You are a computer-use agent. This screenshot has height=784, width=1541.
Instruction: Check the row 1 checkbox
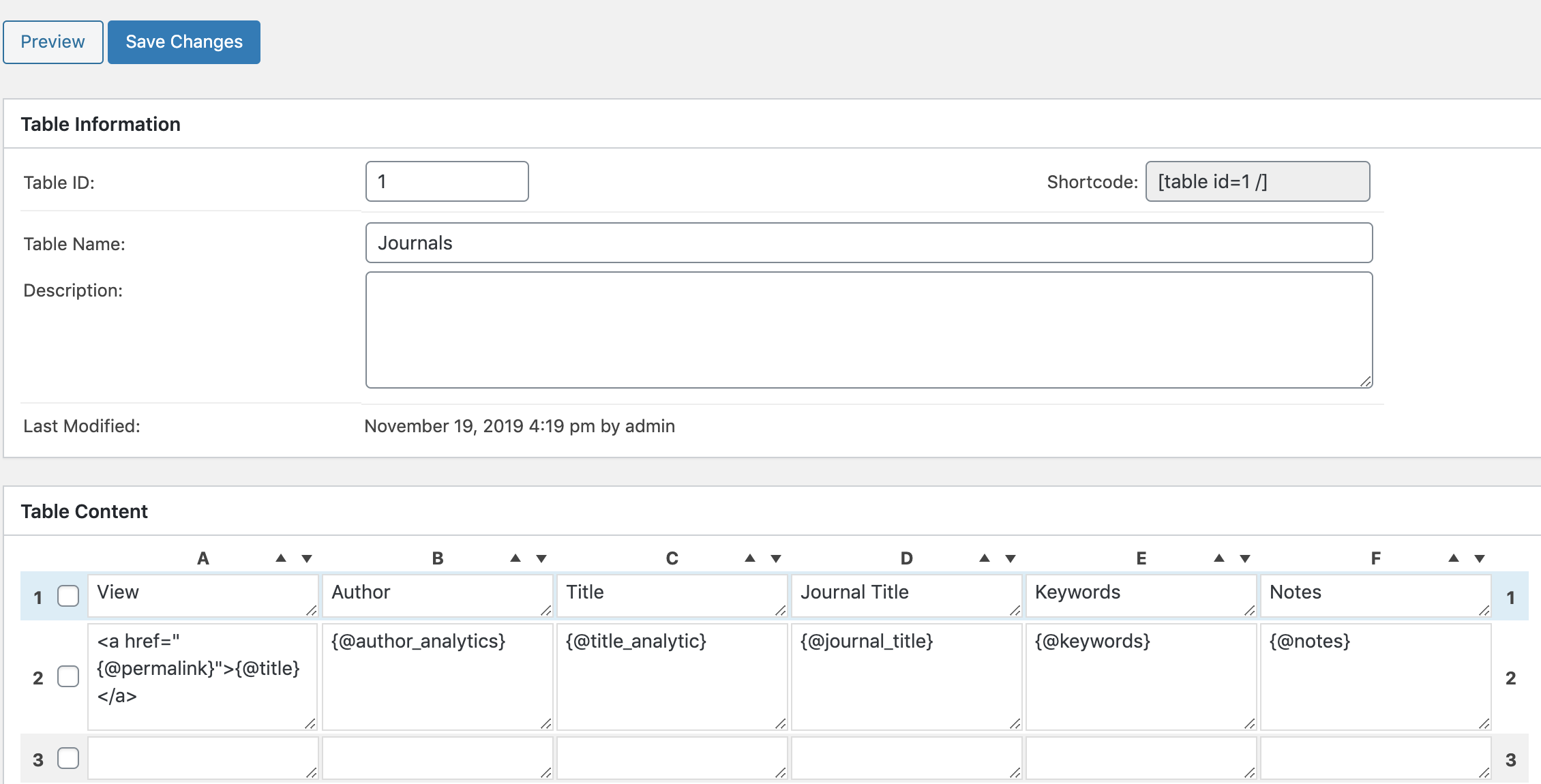(x=68, y=596)
